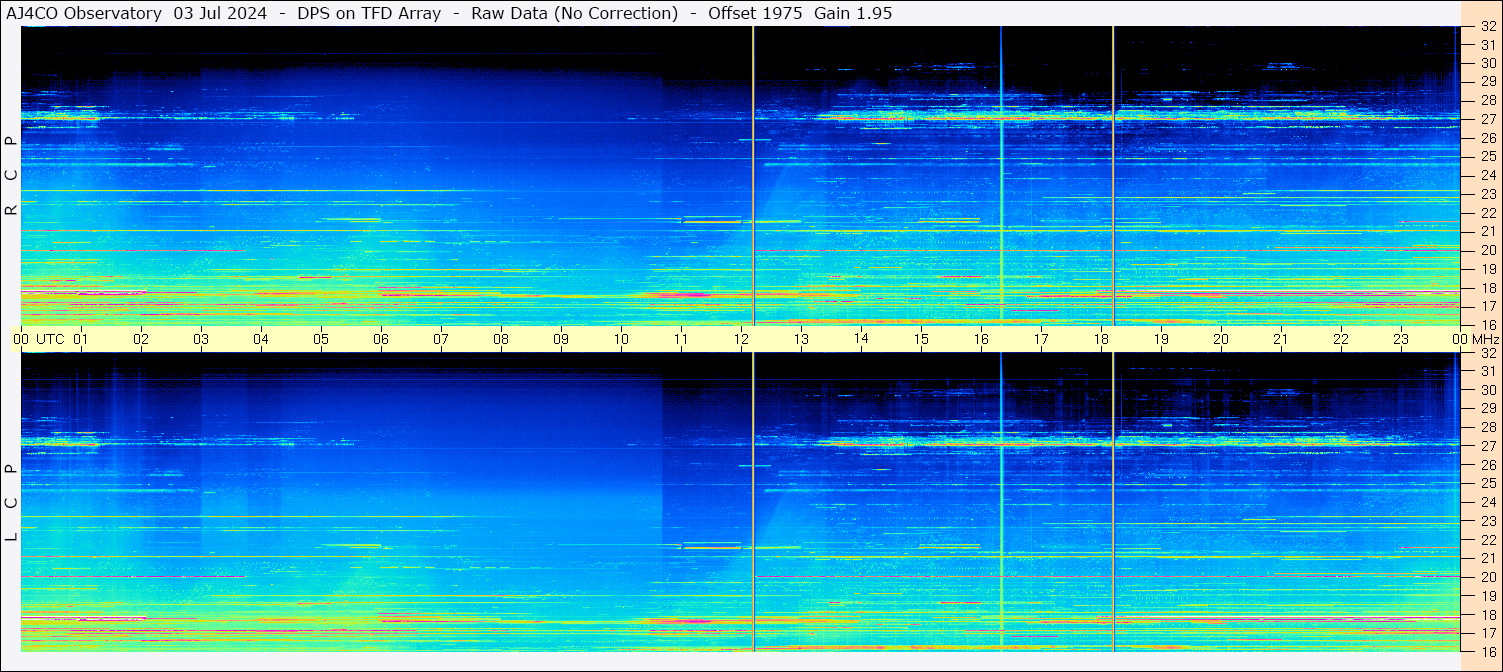
Task: Select the 05 hour tick label
Action: [321, 339]
